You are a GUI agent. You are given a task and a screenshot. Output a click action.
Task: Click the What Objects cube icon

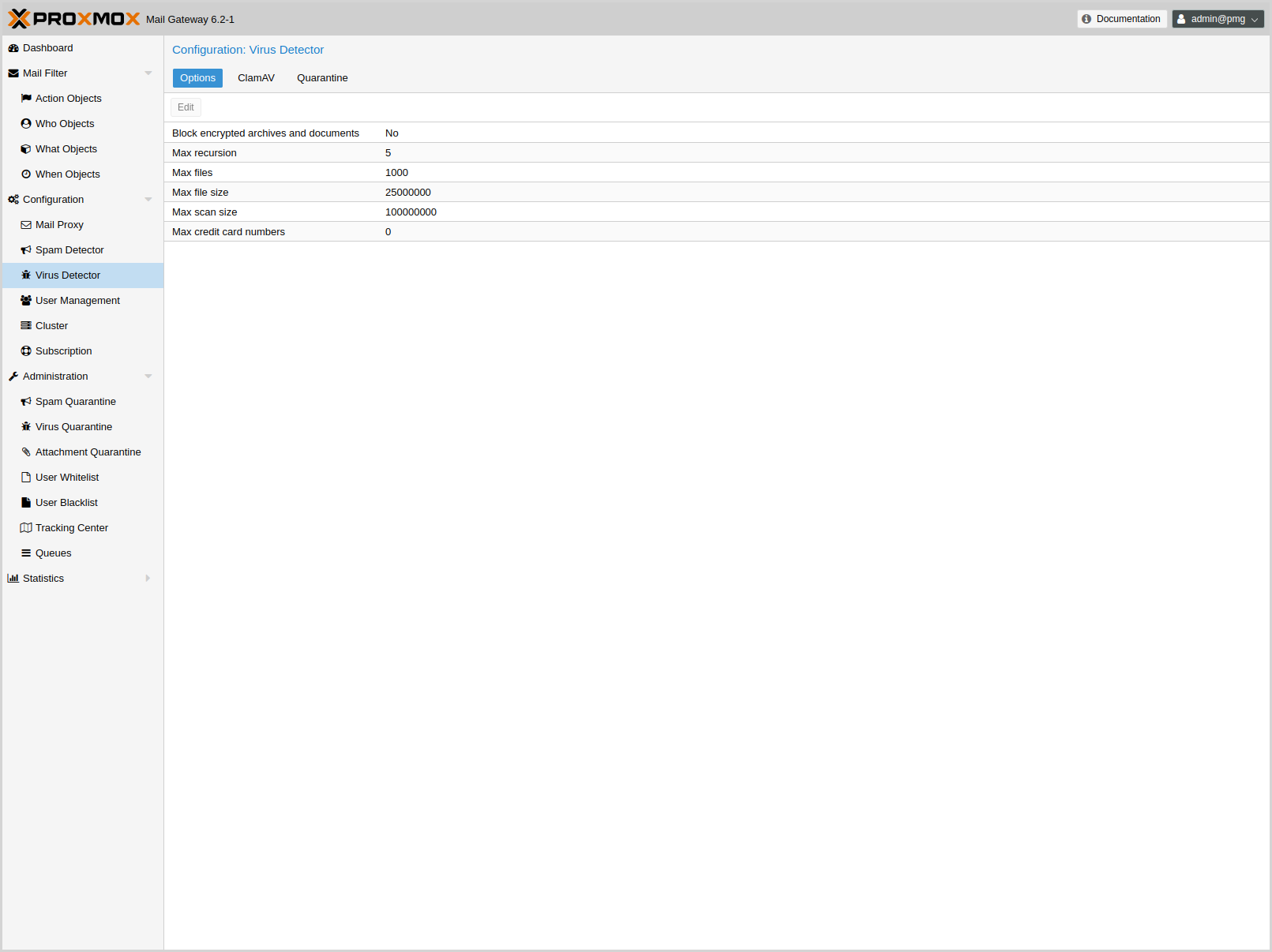coord(26,149)
